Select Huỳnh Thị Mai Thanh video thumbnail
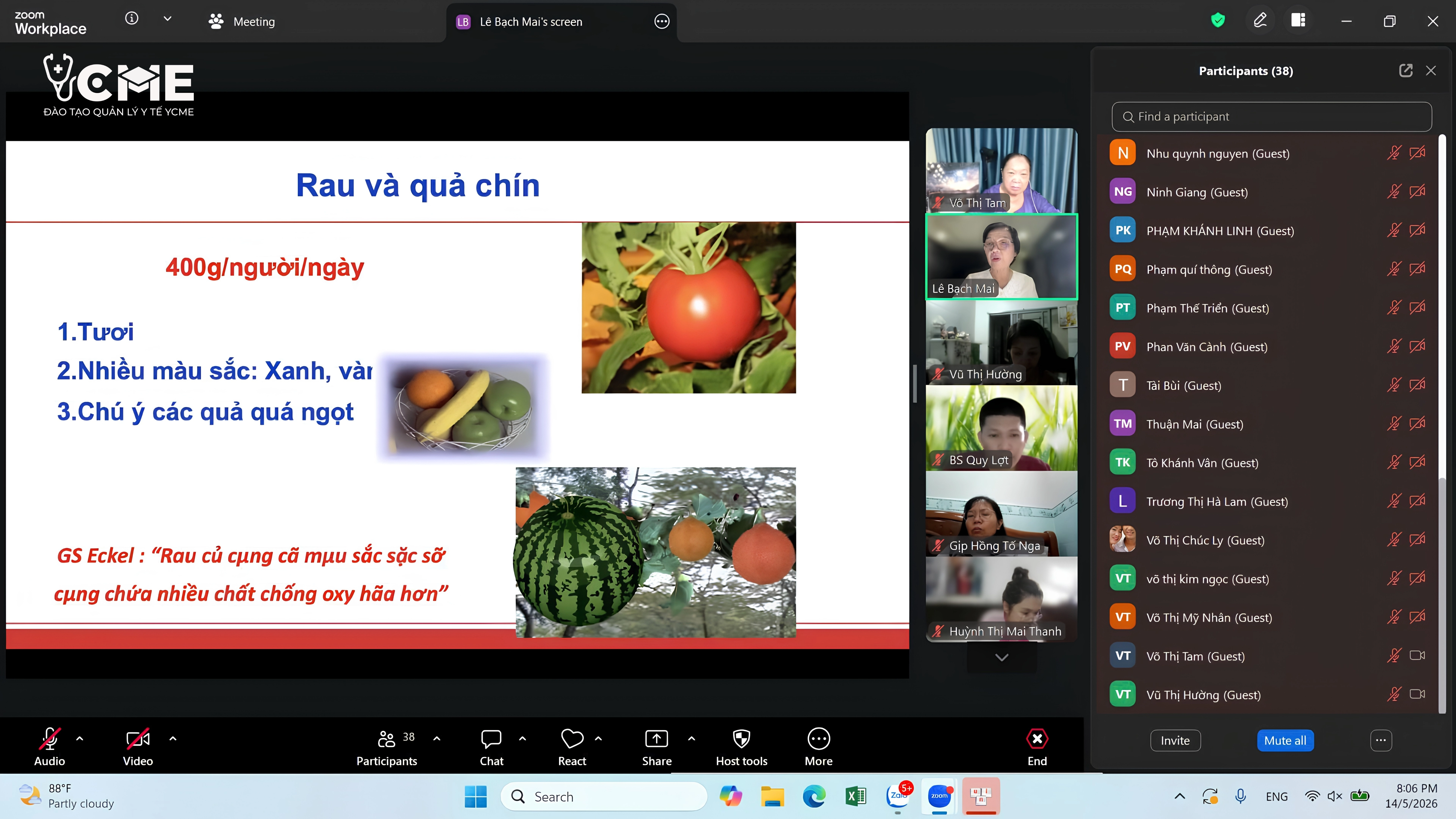Image resolution: width=1456 pixels, height=819 pixels. [x=1001, y=600]
